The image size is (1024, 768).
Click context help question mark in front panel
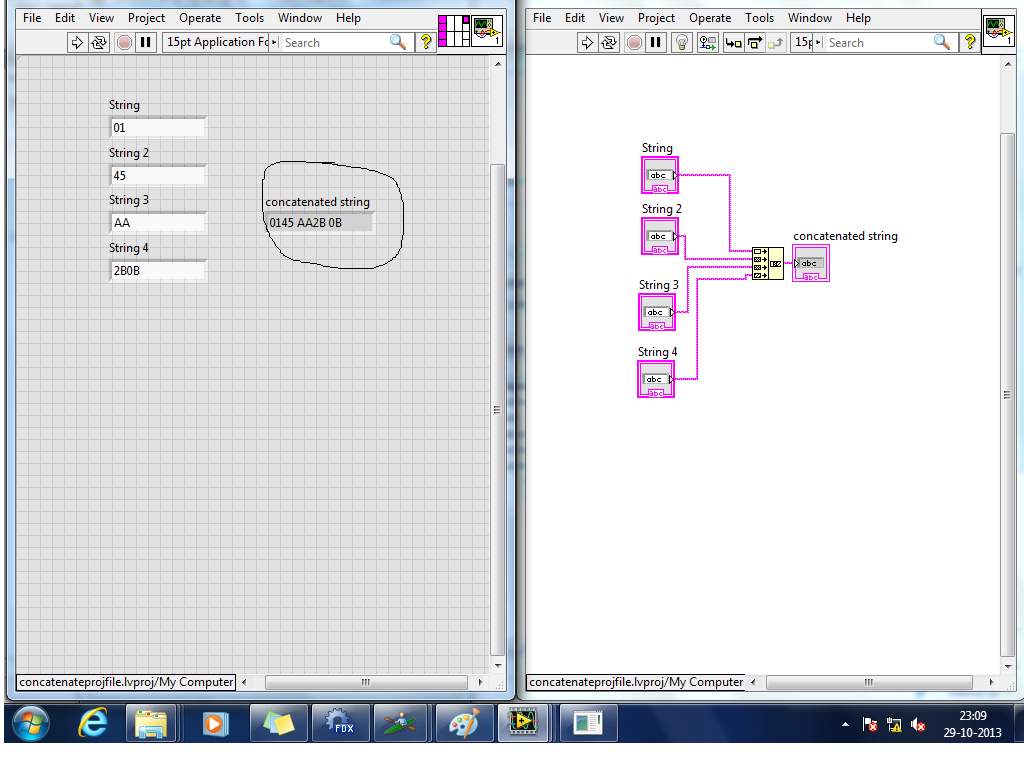click(x=425, y=42)
